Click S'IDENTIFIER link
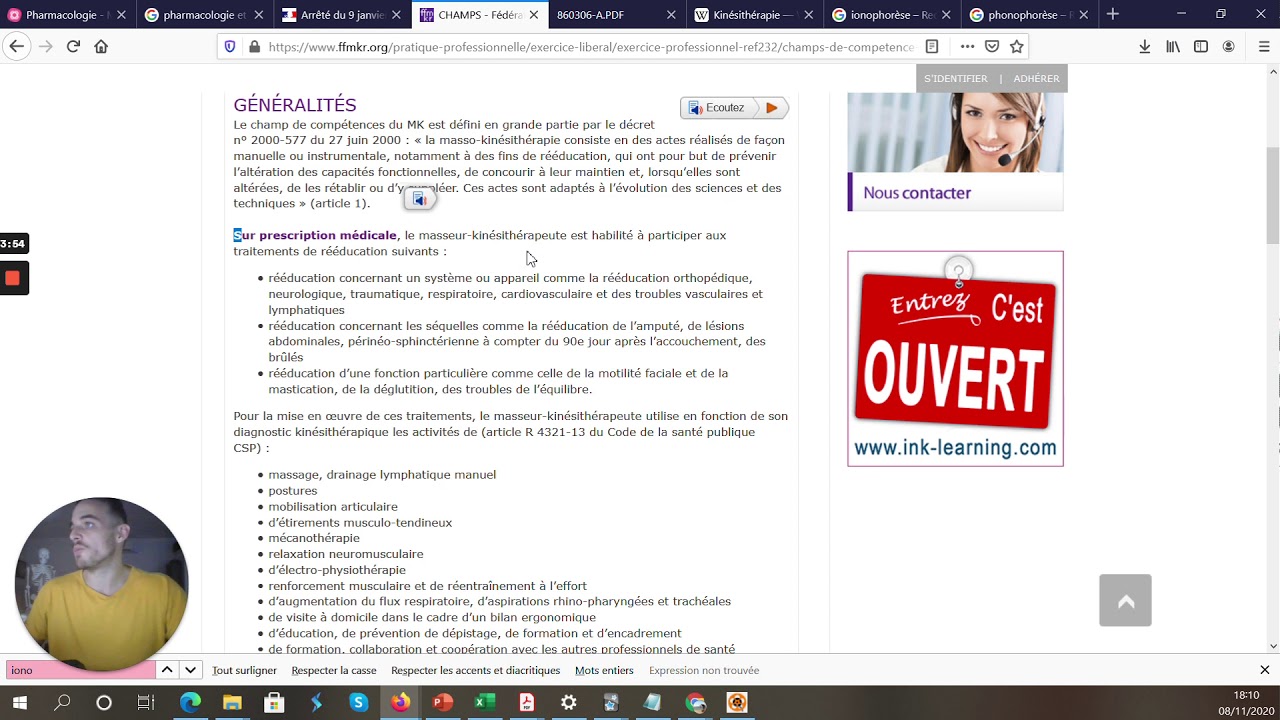The height and width of the screenshot is (720, 1280). coord(955,79)
